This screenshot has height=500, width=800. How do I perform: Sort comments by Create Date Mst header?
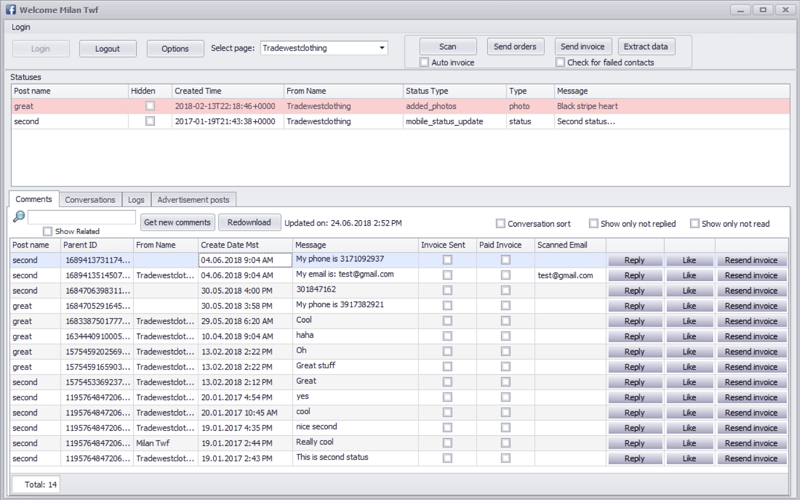(x=245, y=245)
